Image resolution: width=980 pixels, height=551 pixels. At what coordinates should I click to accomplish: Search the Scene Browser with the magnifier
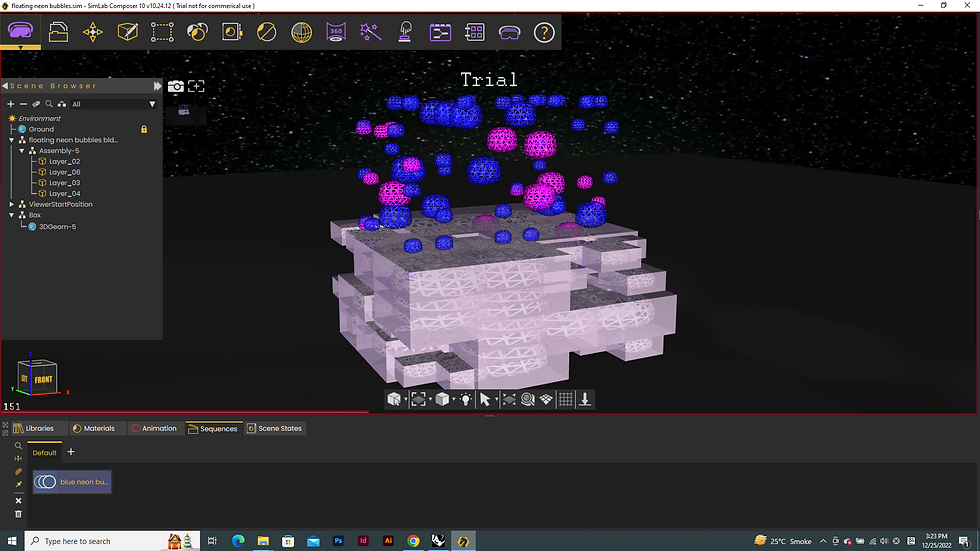49,104
